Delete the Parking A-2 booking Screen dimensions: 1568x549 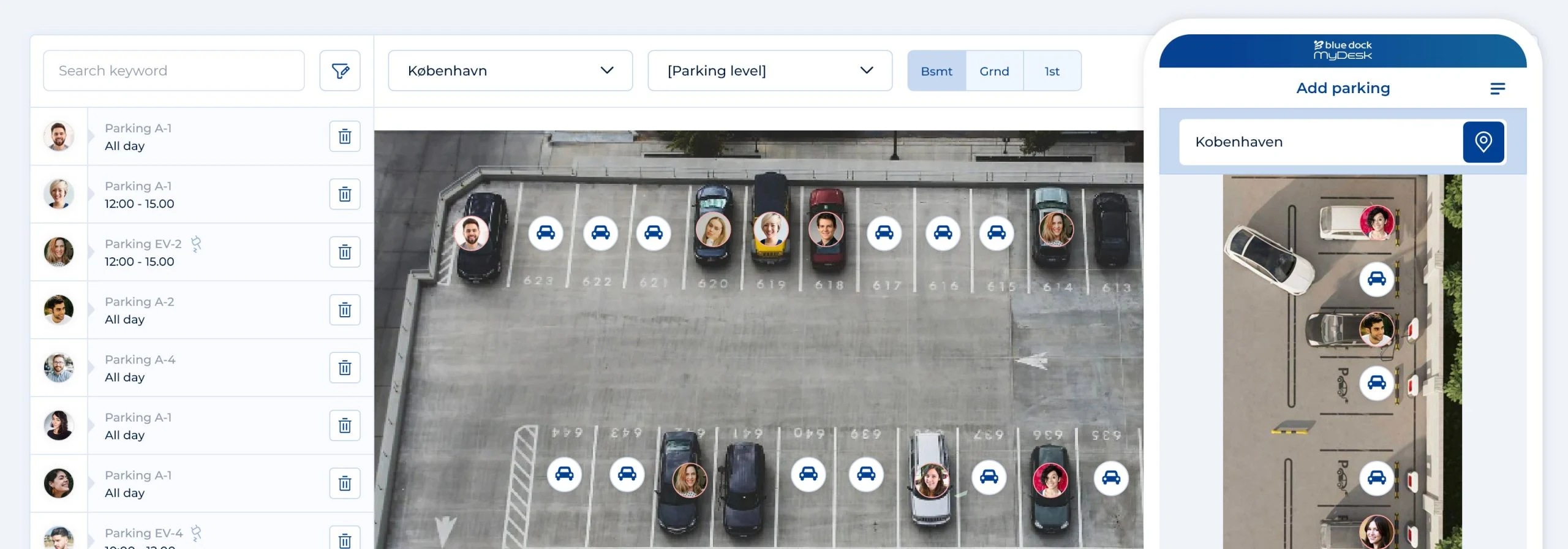[345, 310]
